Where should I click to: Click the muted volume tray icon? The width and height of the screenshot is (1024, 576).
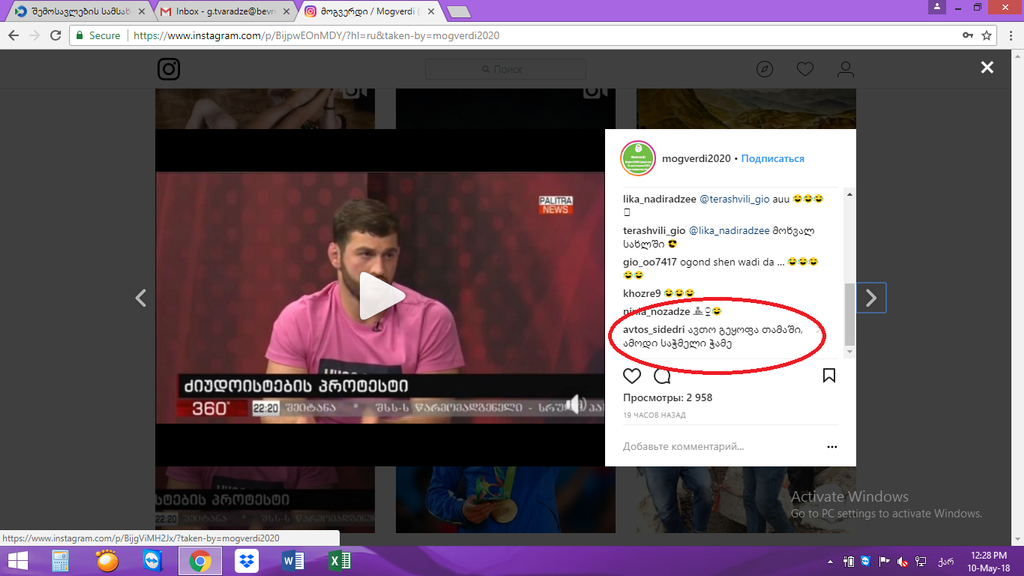pos(903,562)
